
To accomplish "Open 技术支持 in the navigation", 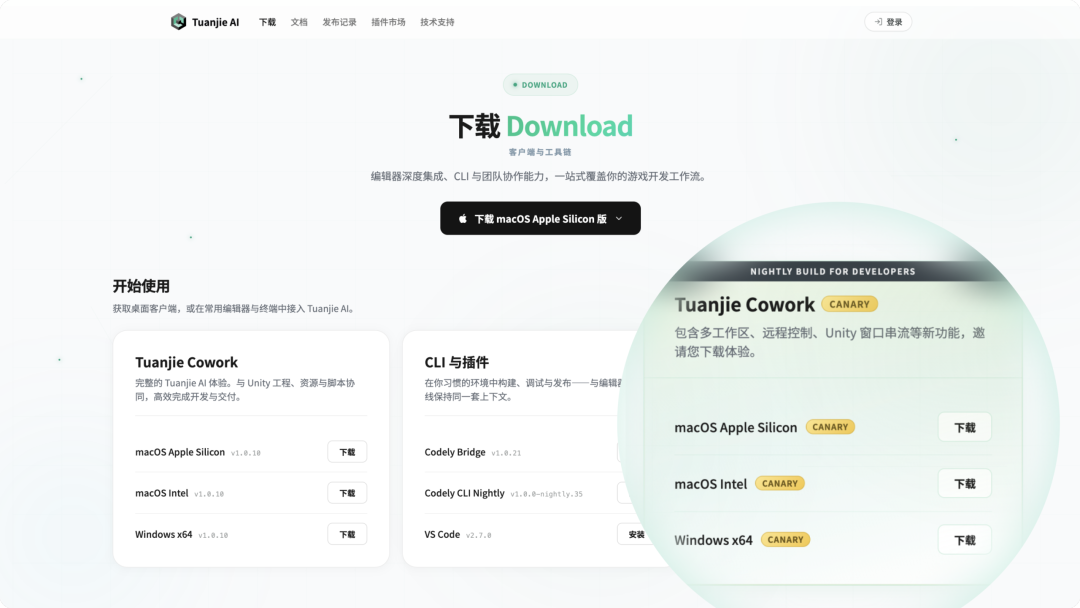I will tap(437, 22).
